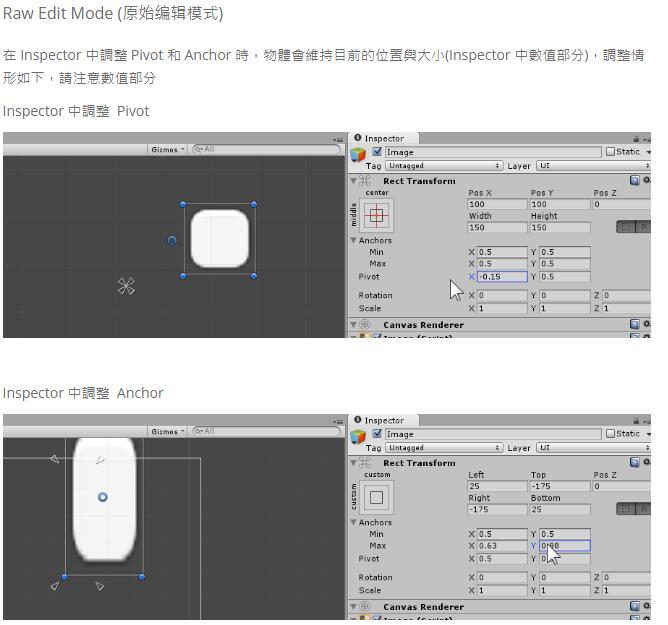This screenshot has height=625, width=668.
Task: Click bottom-right corner handle of image in top scene
Action: (x=254, y=276)
